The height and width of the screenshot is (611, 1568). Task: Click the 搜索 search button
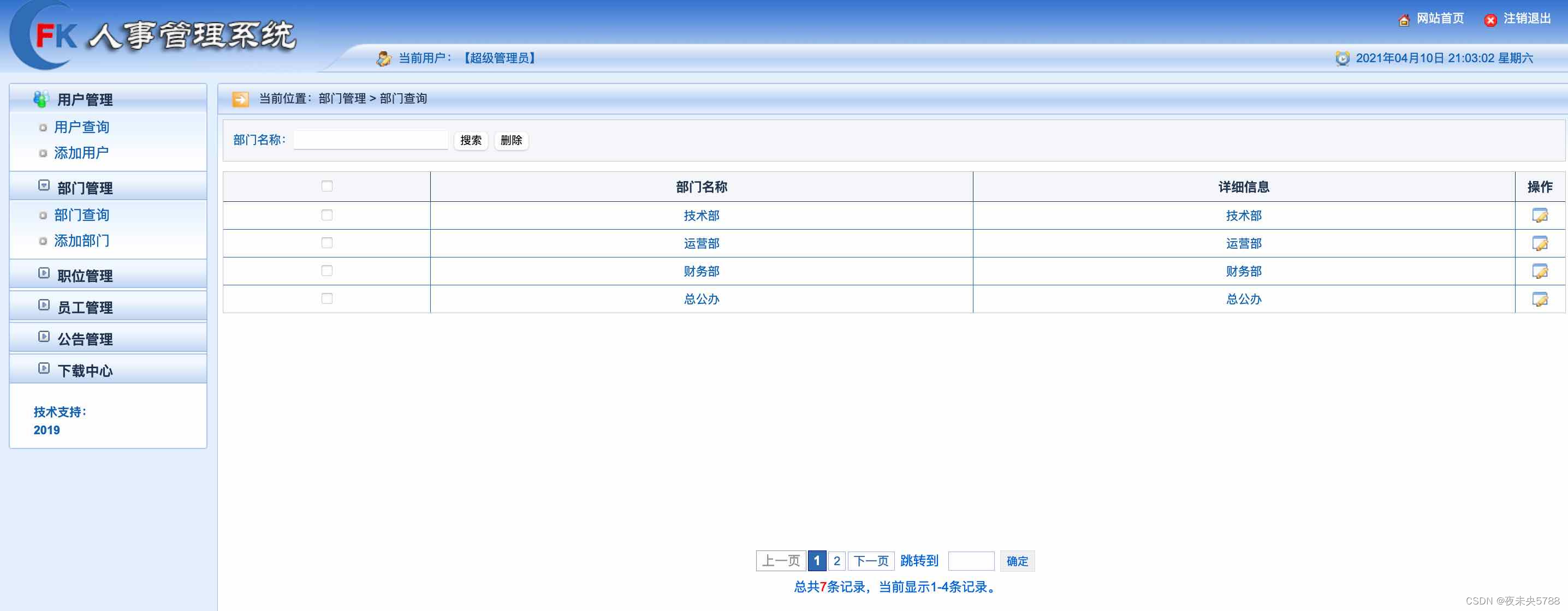click(471, 140)
